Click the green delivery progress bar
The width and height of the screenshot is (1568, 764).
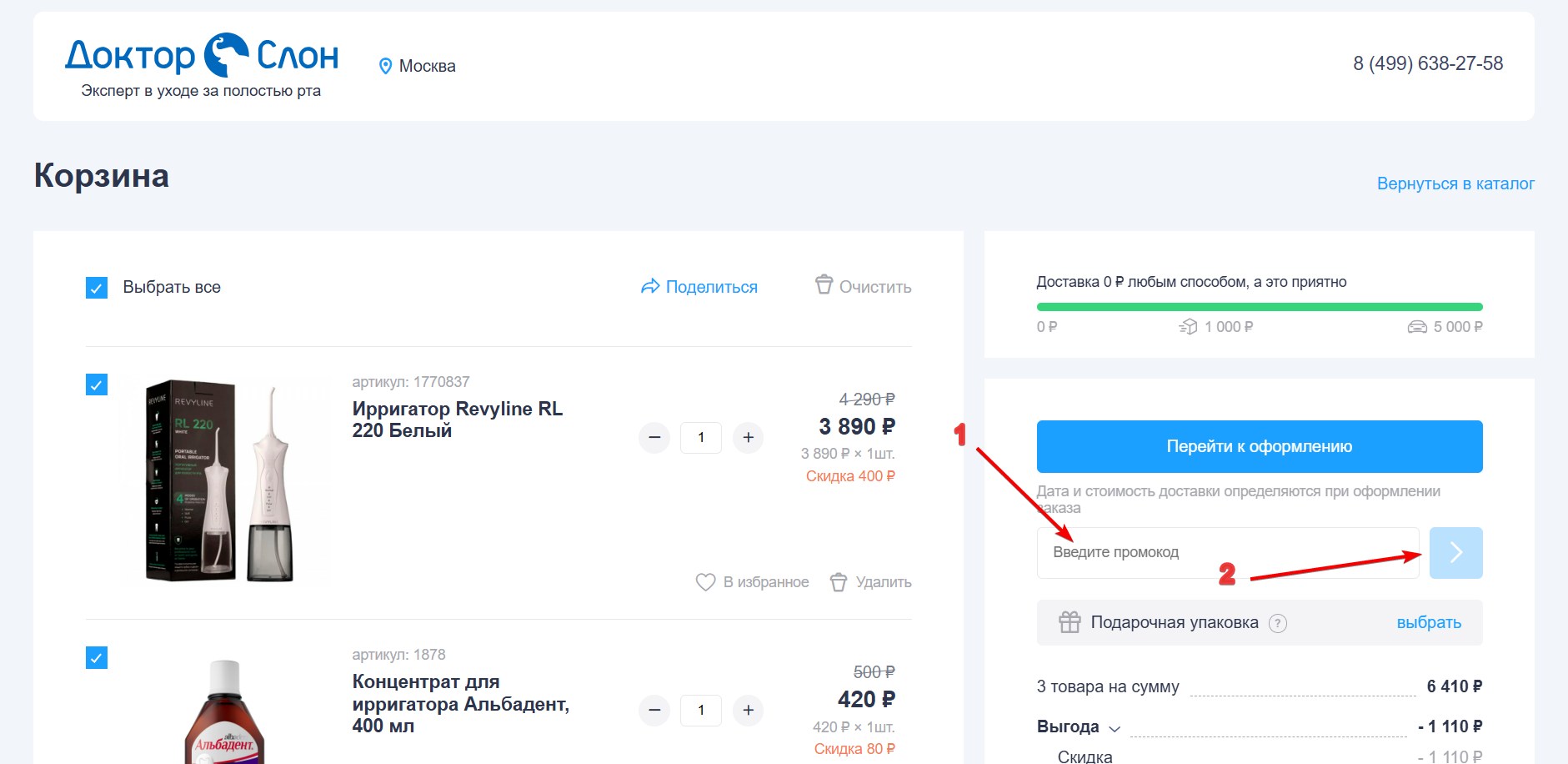(x=1260, y=307)
